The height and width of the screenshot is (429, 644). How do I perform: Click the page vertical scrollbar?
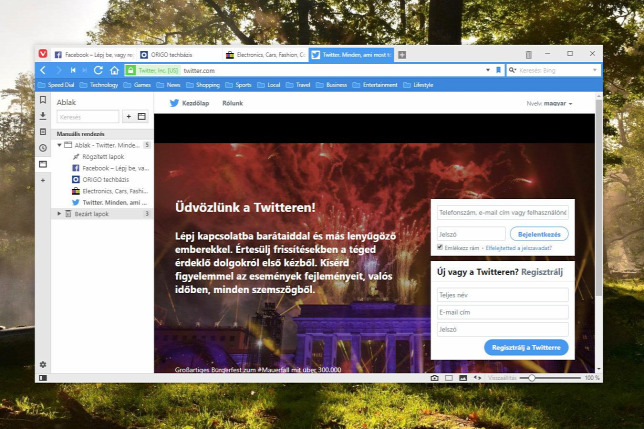click(x=599, y=197)
